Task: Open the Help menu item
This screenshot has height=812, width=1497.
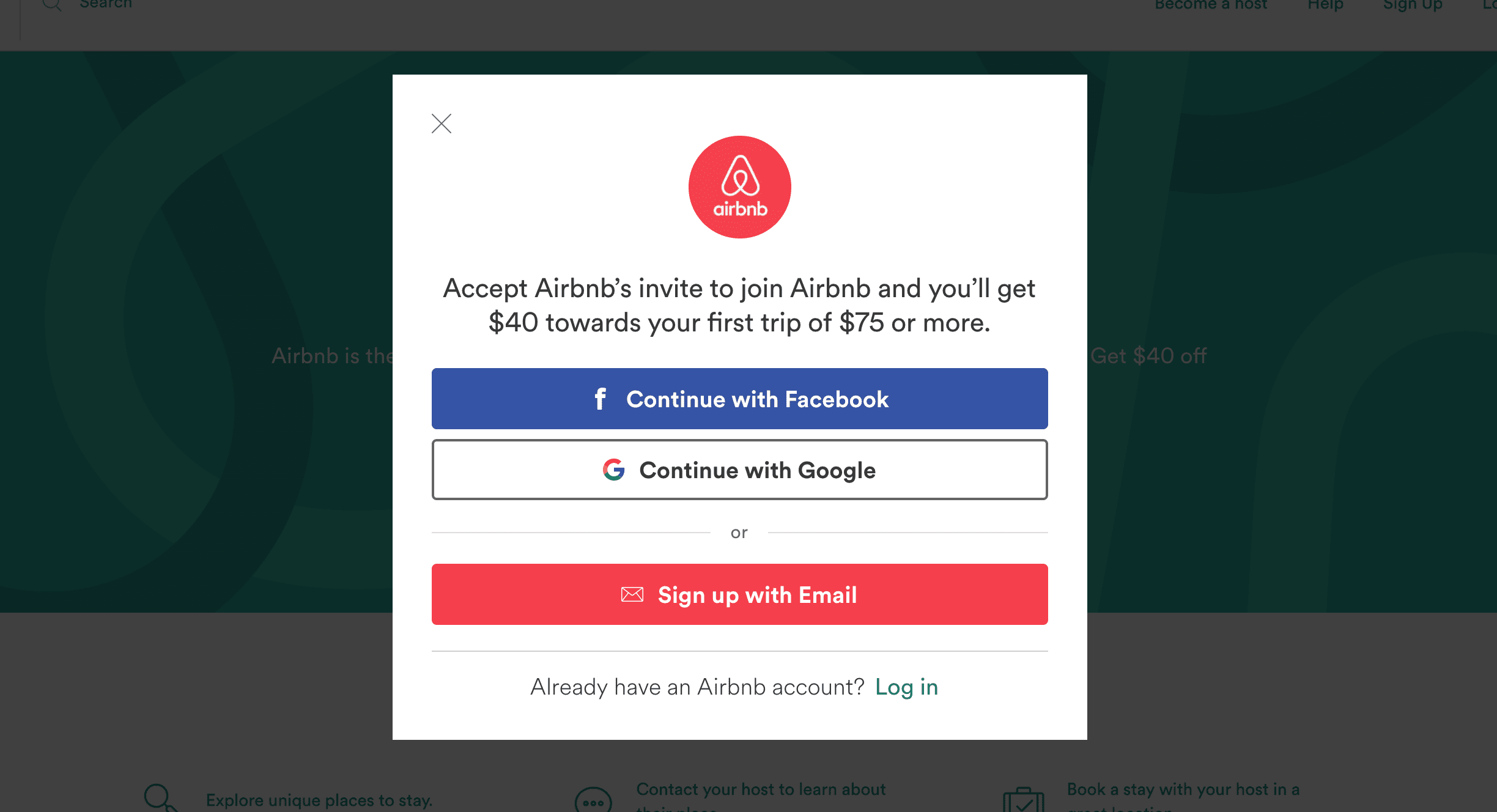Action: [x=1325, y=5]
